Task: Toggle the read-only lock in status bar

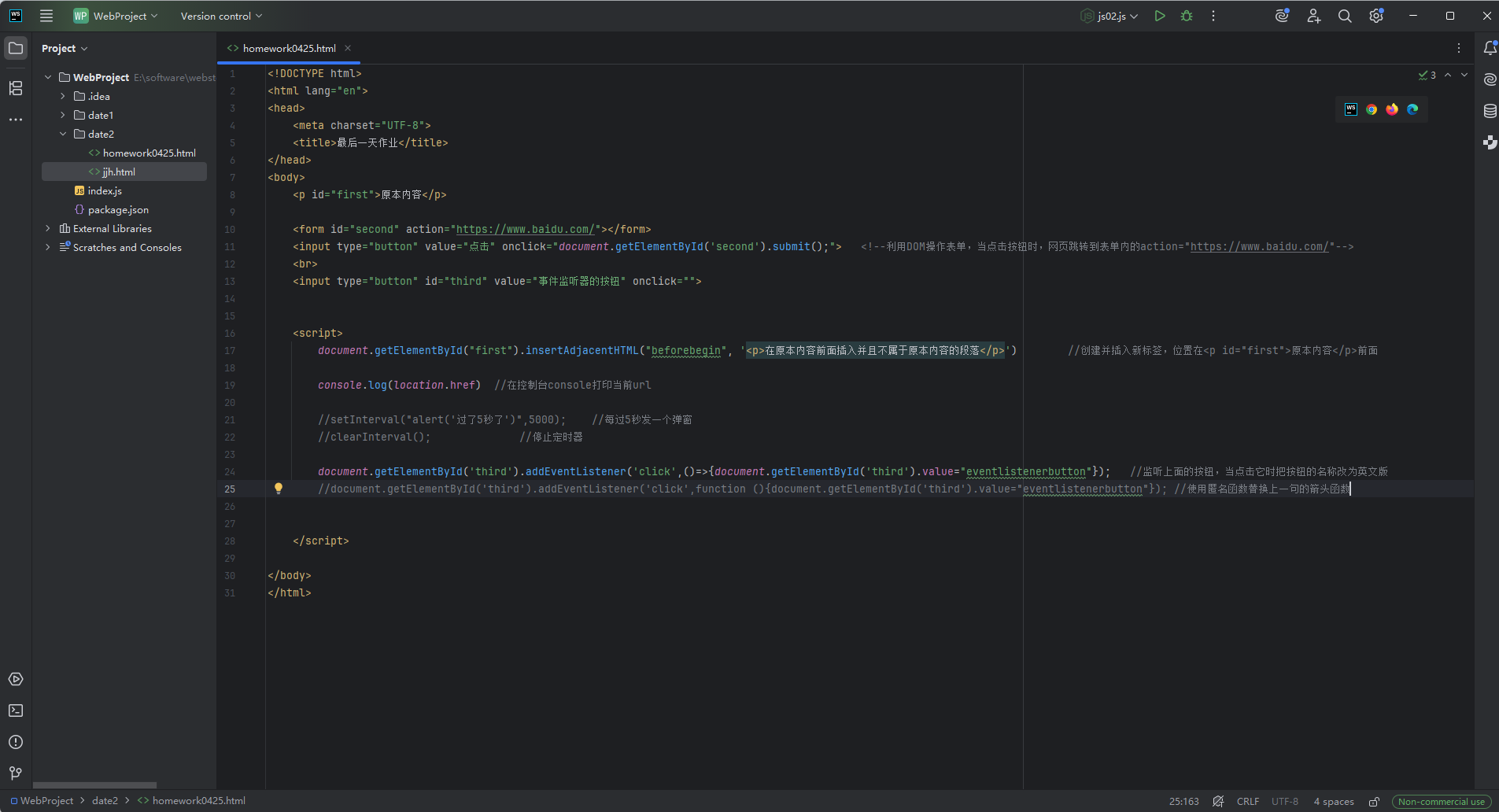Action: (x=1374, y=801)
